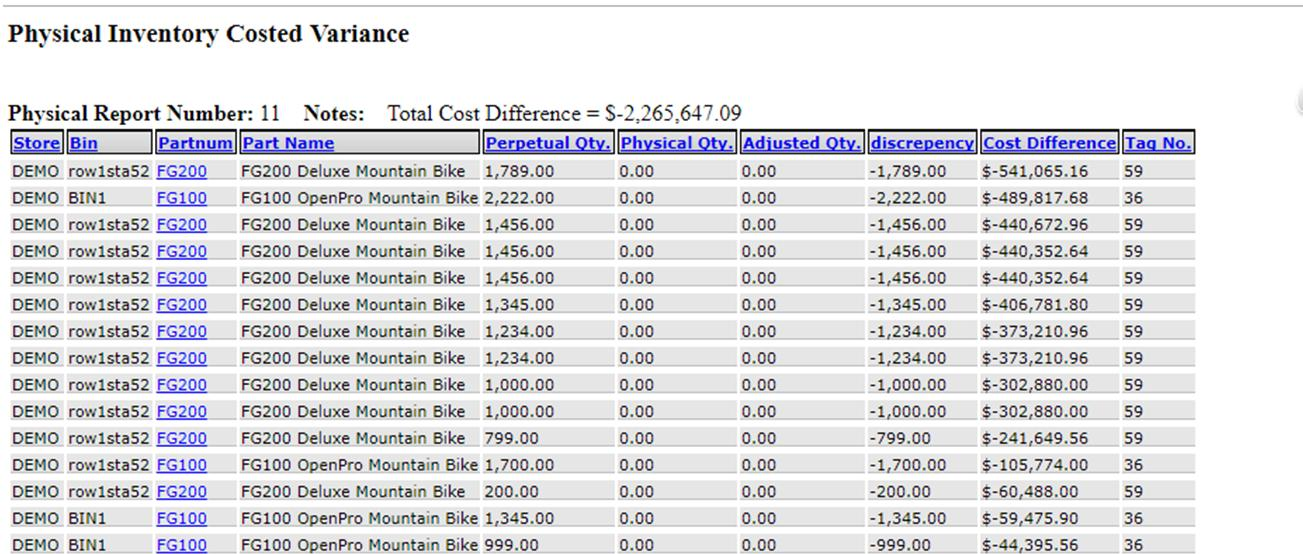Click the $-541,065.16 cost difference cell

[x=1035, y=171]
